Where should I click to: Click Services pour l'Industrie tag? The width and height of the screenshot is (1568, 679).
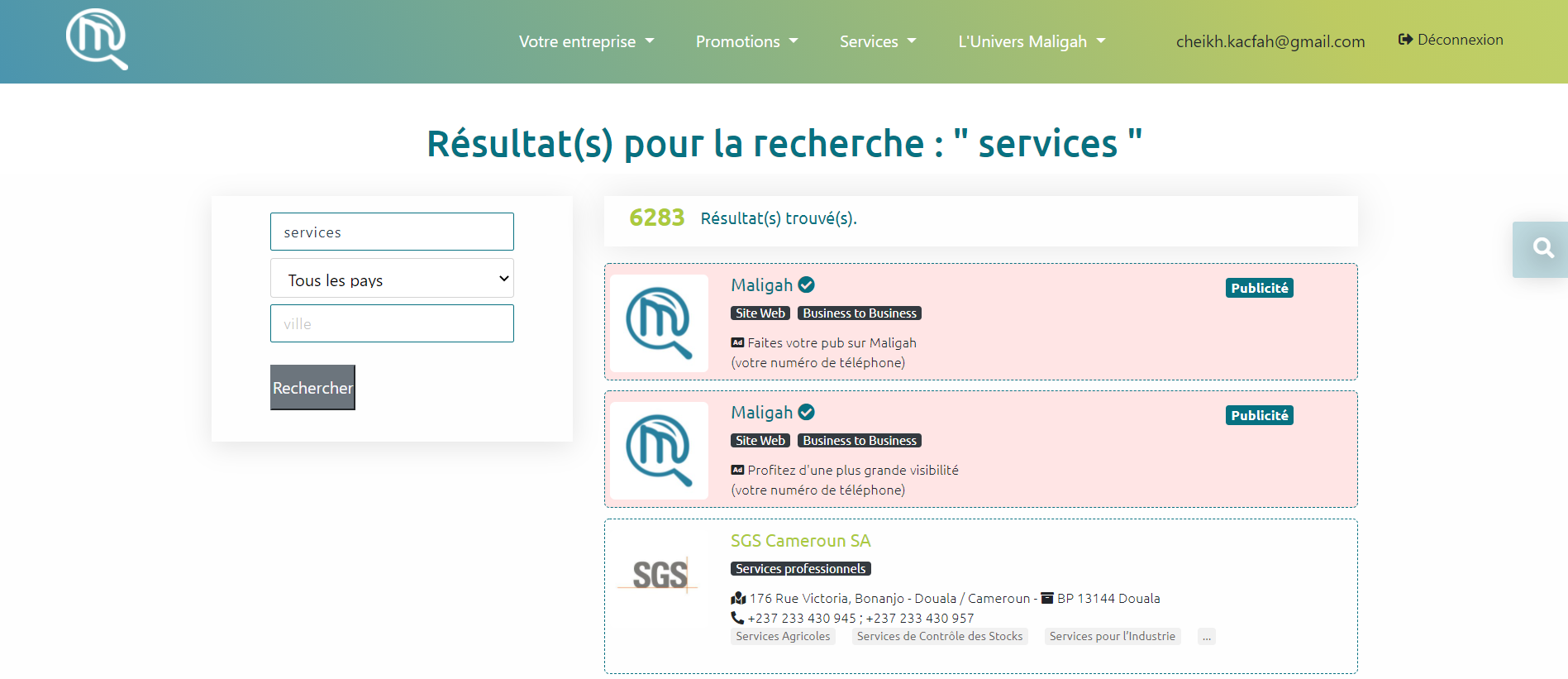pos(1113,636)
